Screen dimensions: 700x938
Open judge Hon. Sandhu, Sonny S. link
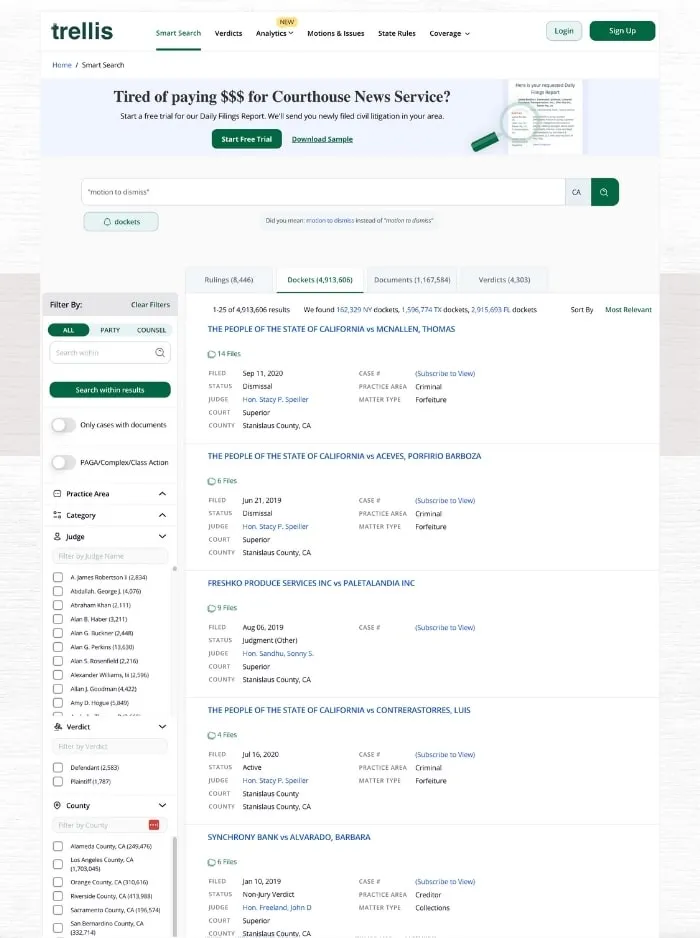pos(278,654)
